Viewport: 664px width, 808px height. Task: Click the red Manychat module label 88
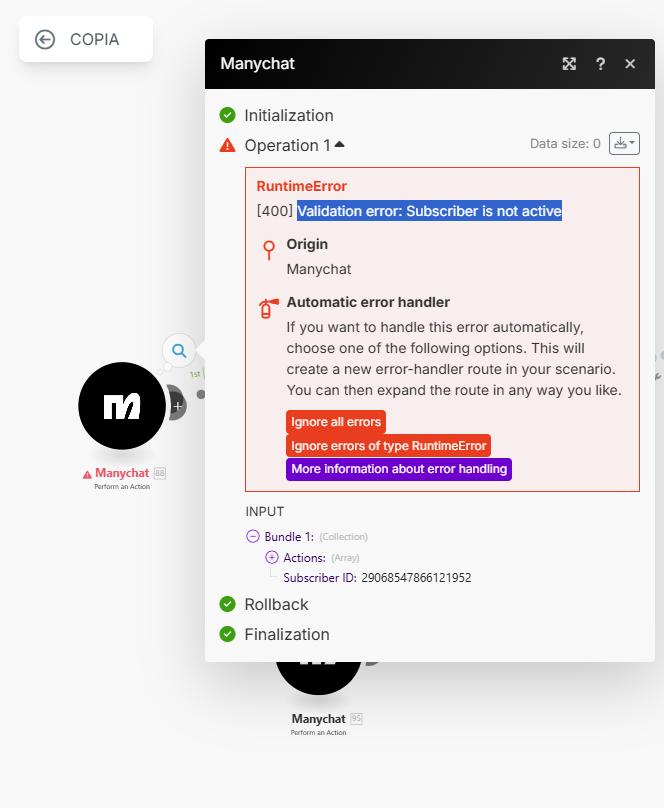click(122, 473)
